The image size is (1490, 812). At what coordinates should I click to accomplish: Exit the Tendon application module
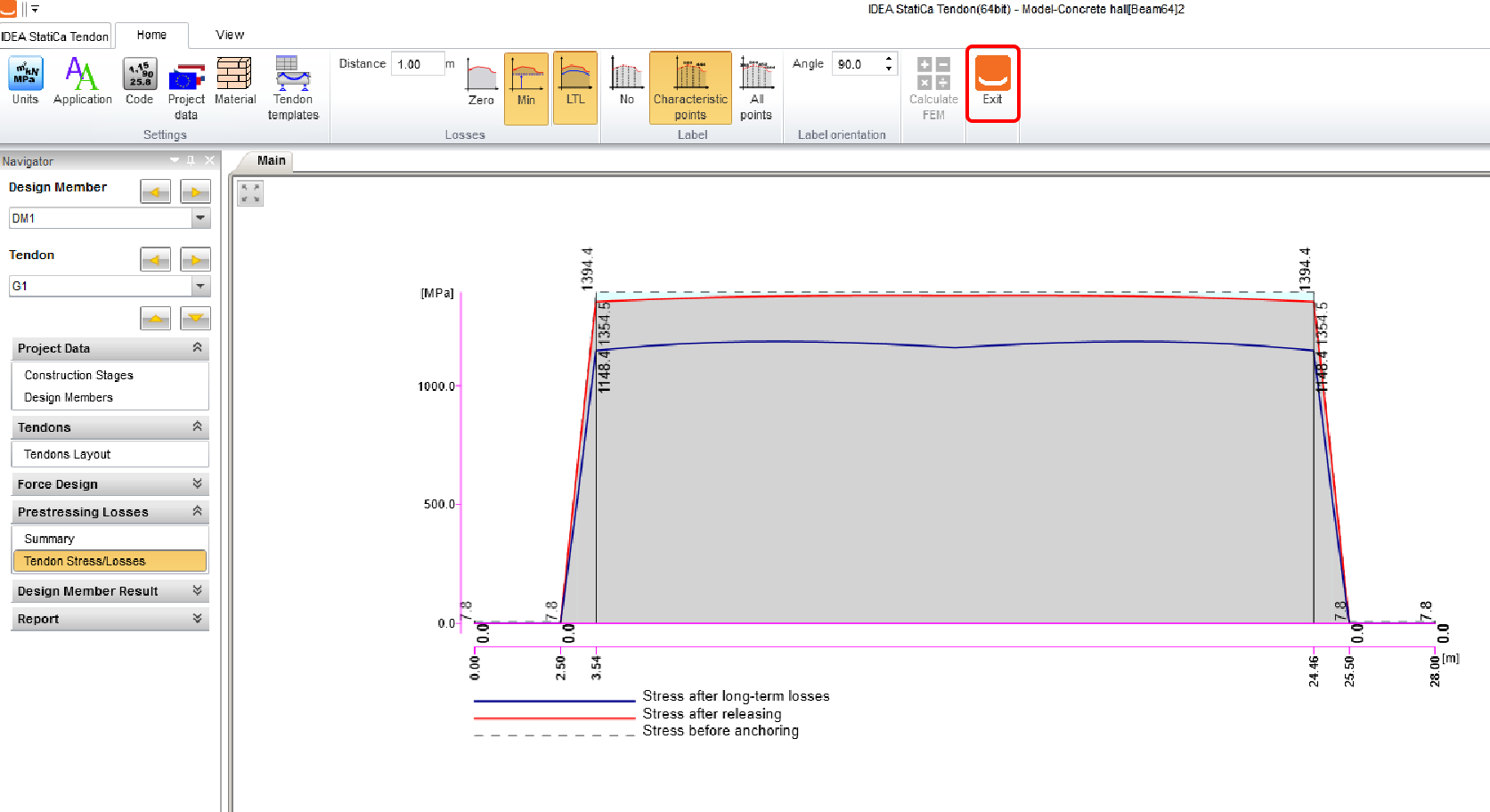point(992,82)
